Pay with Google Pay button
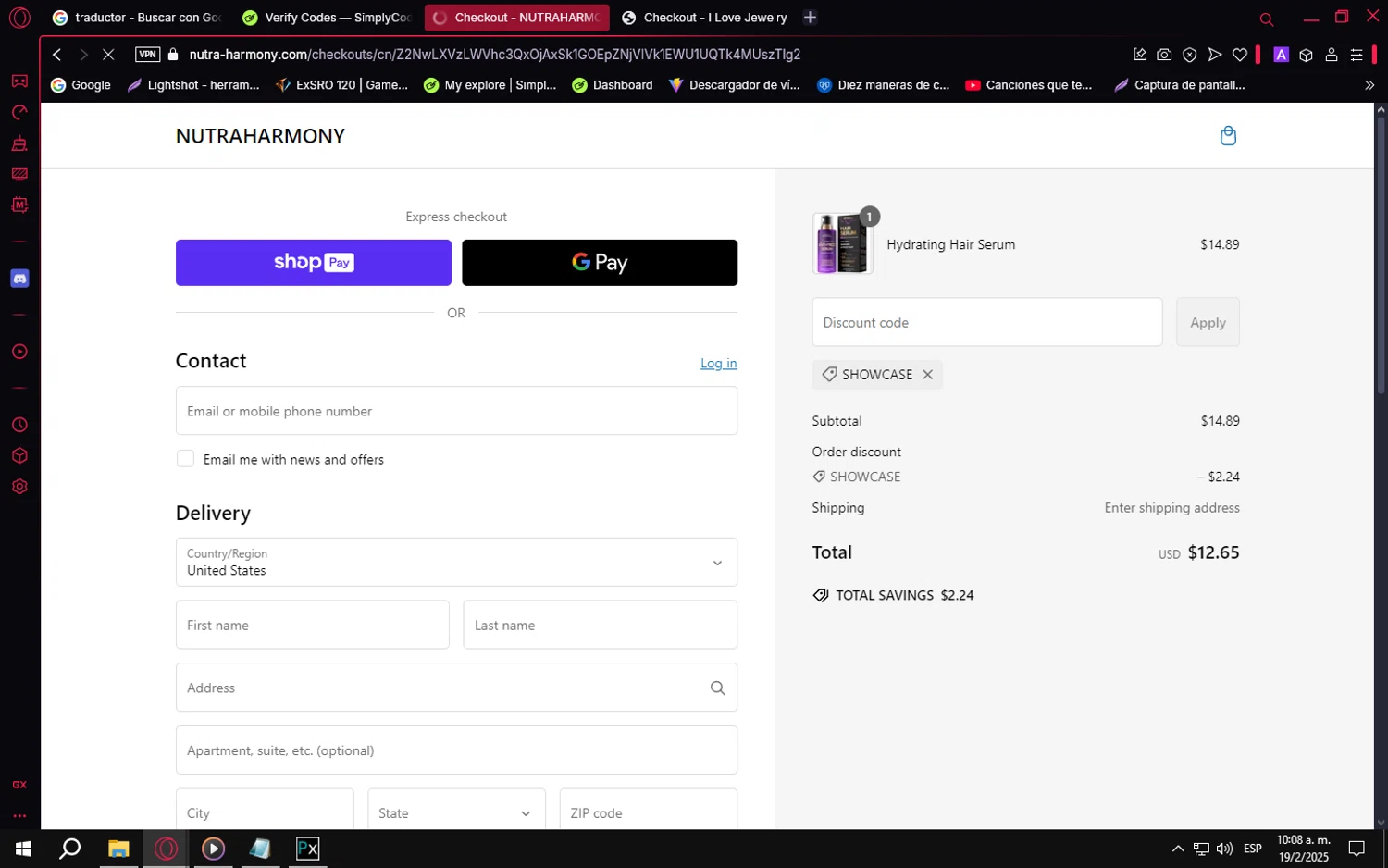 click(600, 263)
